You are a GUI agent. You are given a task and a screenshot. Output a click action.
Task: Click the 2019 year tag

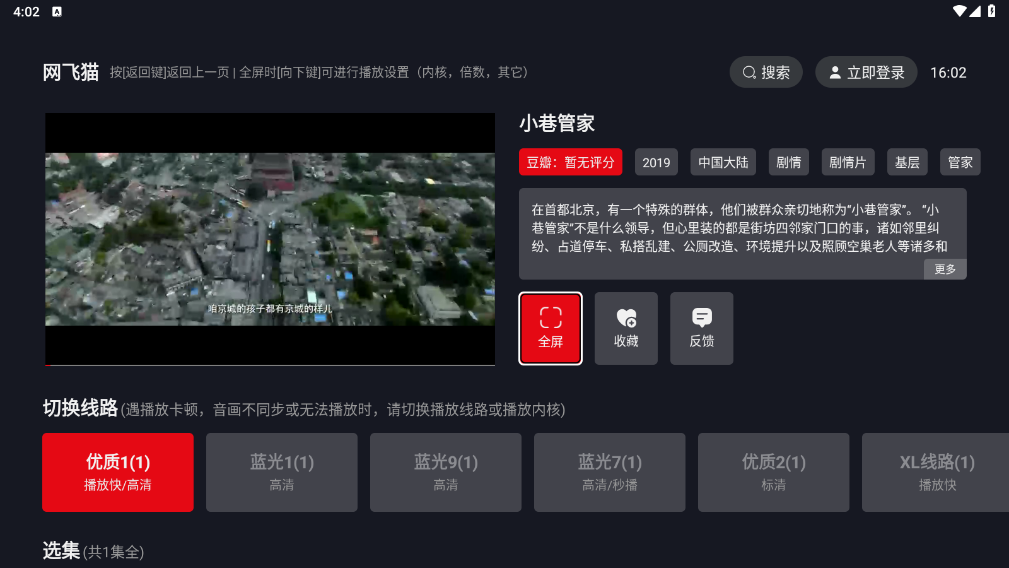656,162
